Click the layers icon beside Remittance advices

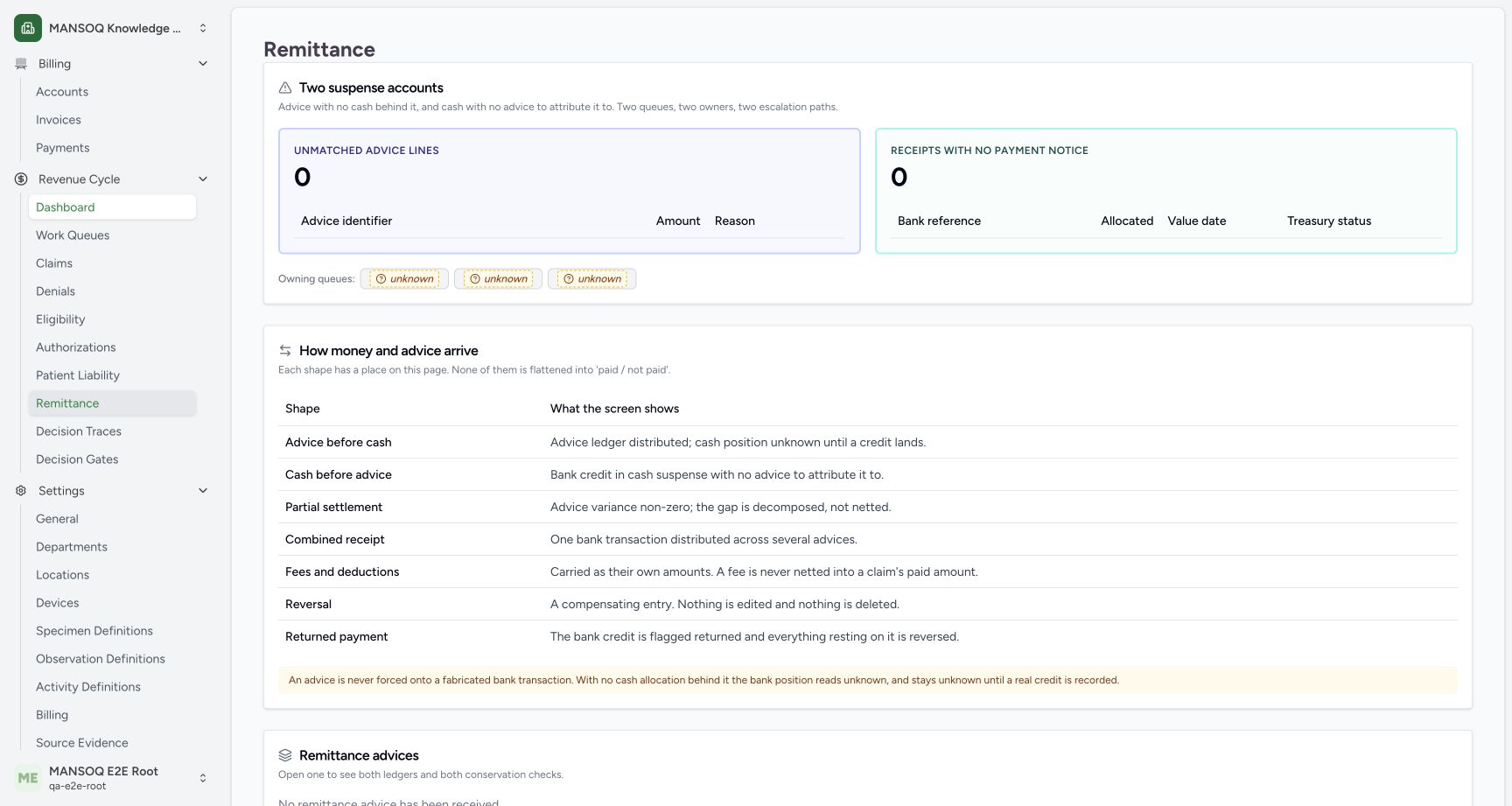(285, 755)
